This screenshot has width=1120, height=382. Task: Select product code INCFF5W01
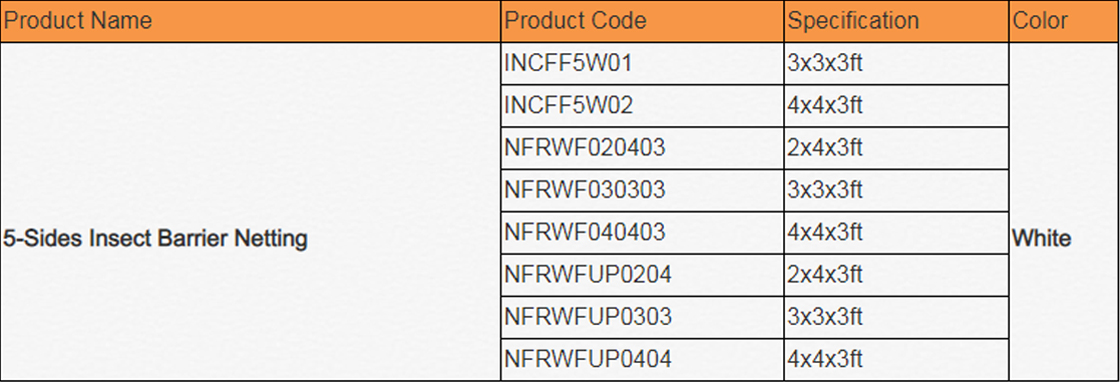tap(642, 64)
